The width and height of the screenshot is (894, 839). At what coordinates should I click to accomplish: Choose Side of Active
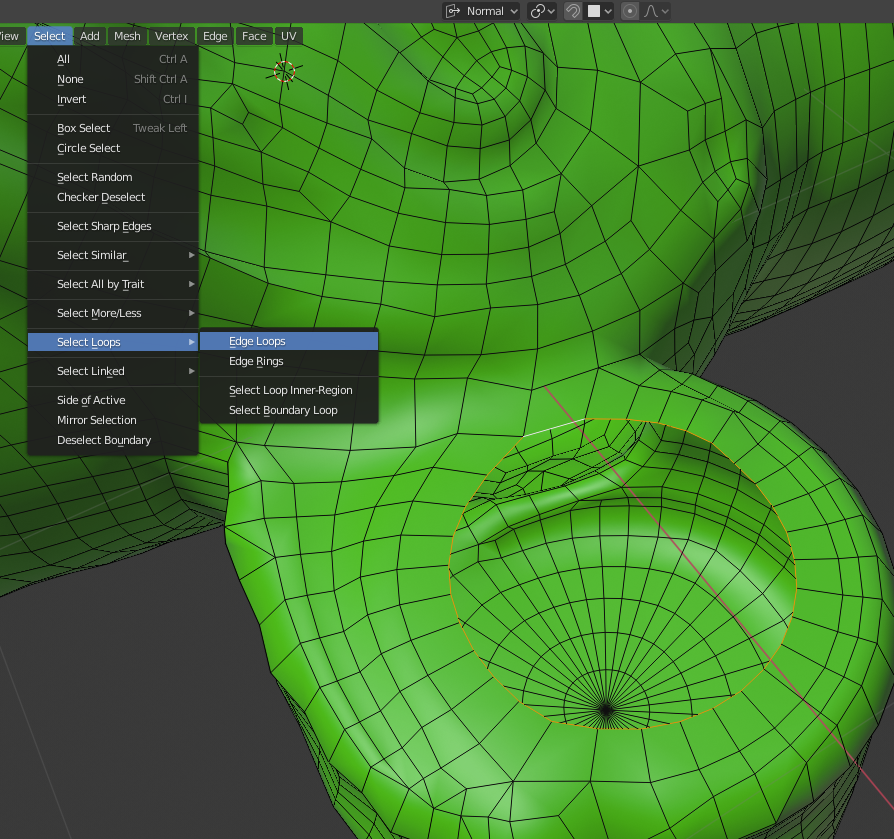click(x=113, y=400)
